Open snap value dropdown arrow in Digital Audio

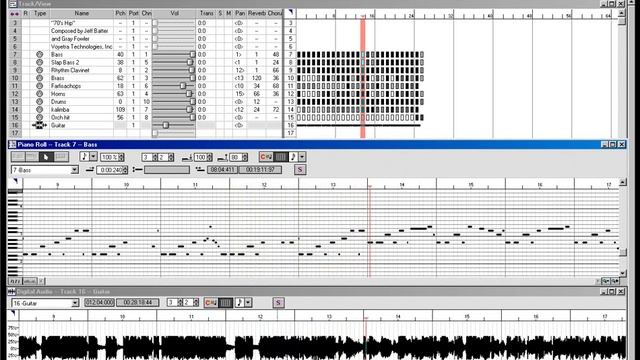248,302
